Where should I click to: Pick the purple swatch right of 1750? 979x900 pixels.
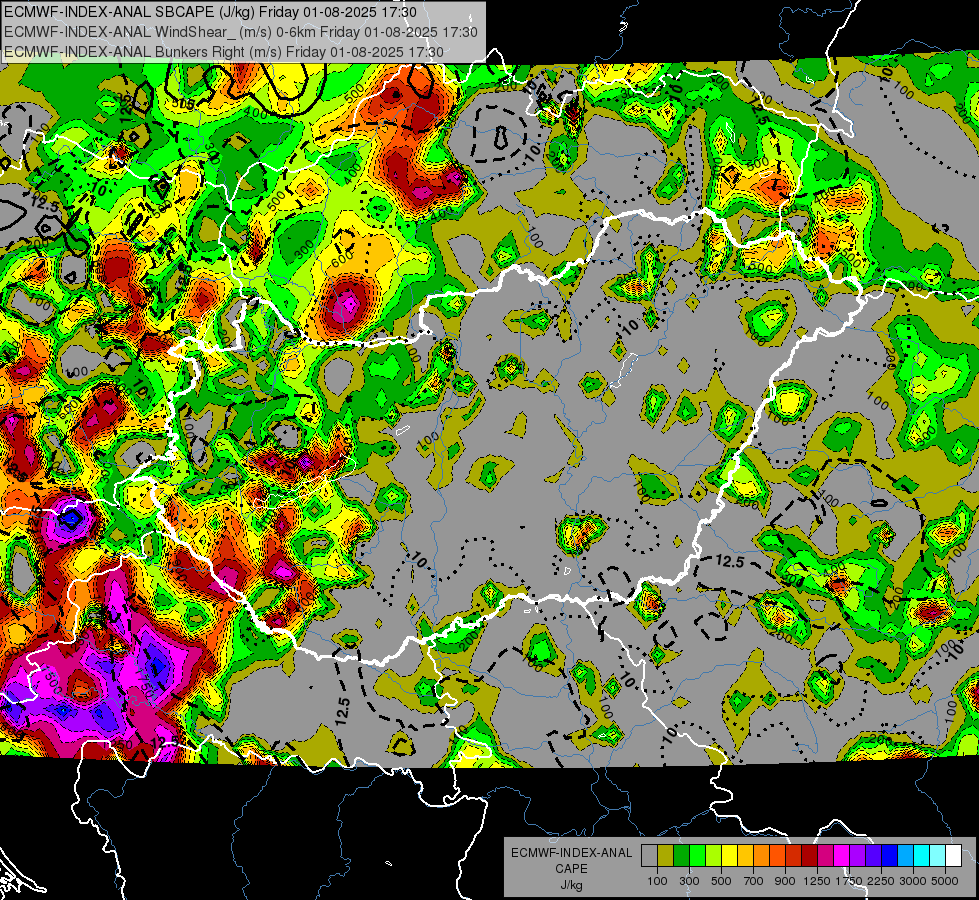click(858, 855)
